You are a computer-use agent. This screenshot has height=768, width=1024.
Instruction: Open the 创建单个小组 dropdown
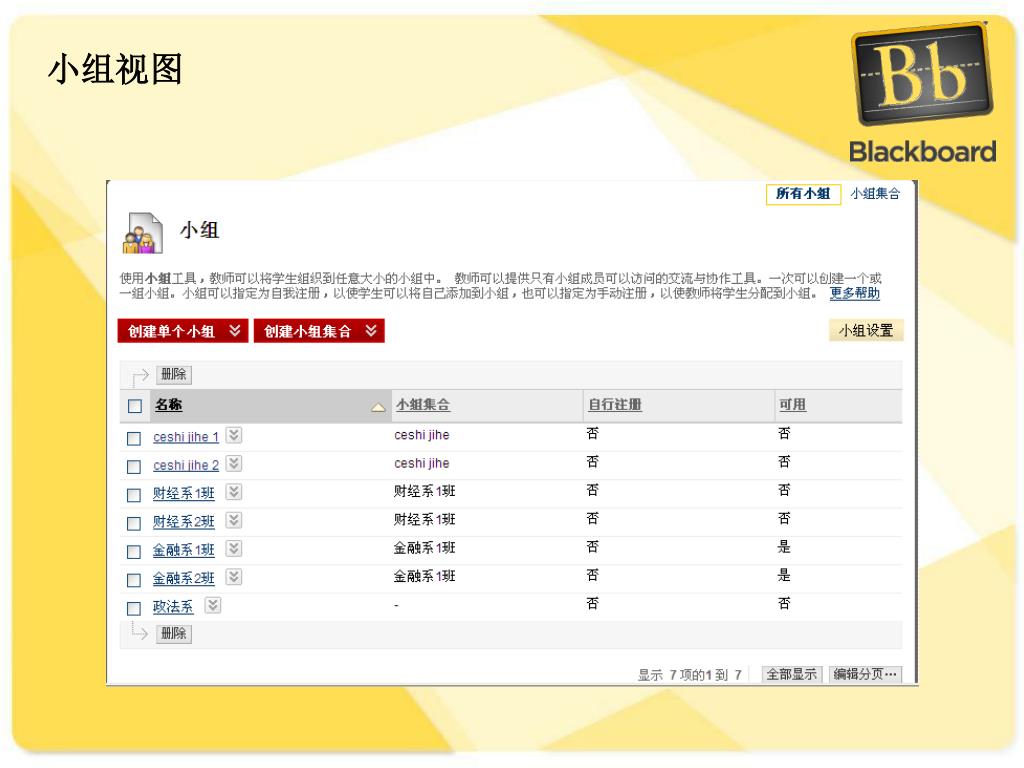point(183,331)
